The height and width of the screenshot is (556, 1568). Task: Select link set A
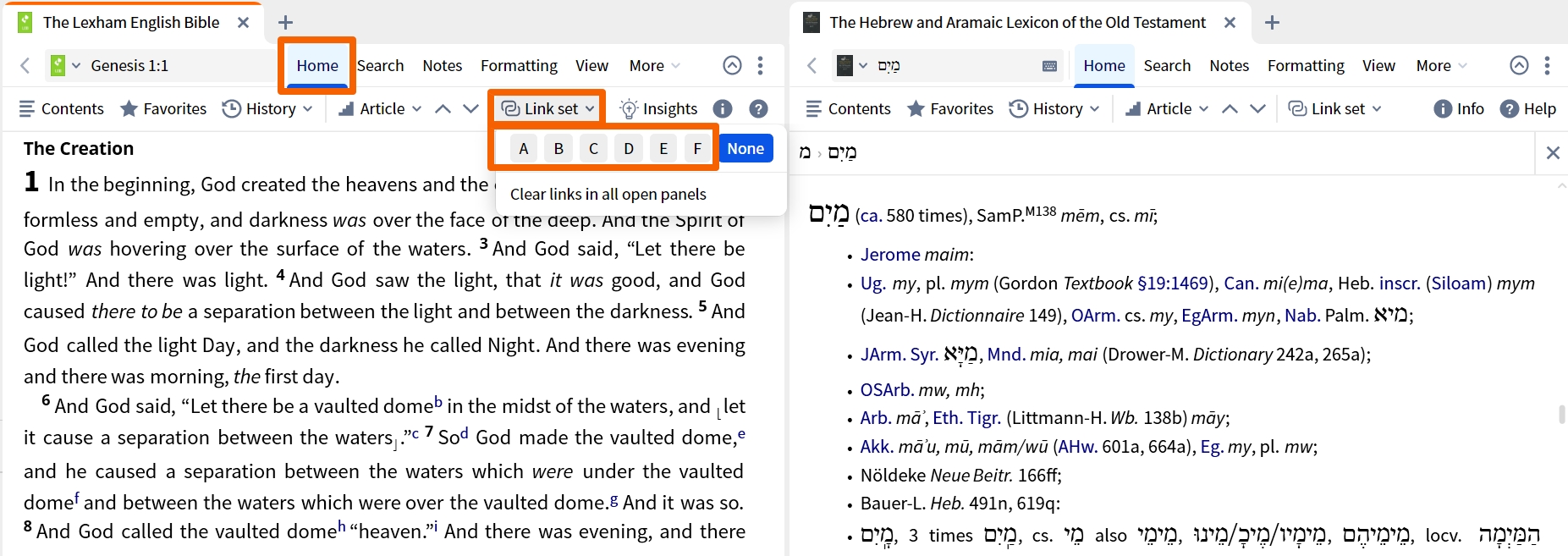[524, 148]
